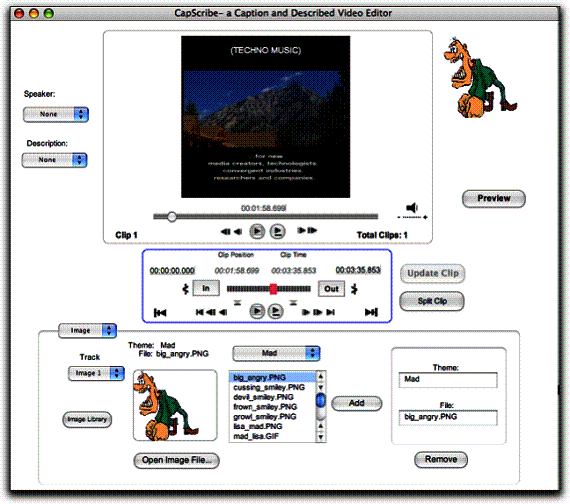
Task: Click the clip editor play button
Action: click(257, 311)
